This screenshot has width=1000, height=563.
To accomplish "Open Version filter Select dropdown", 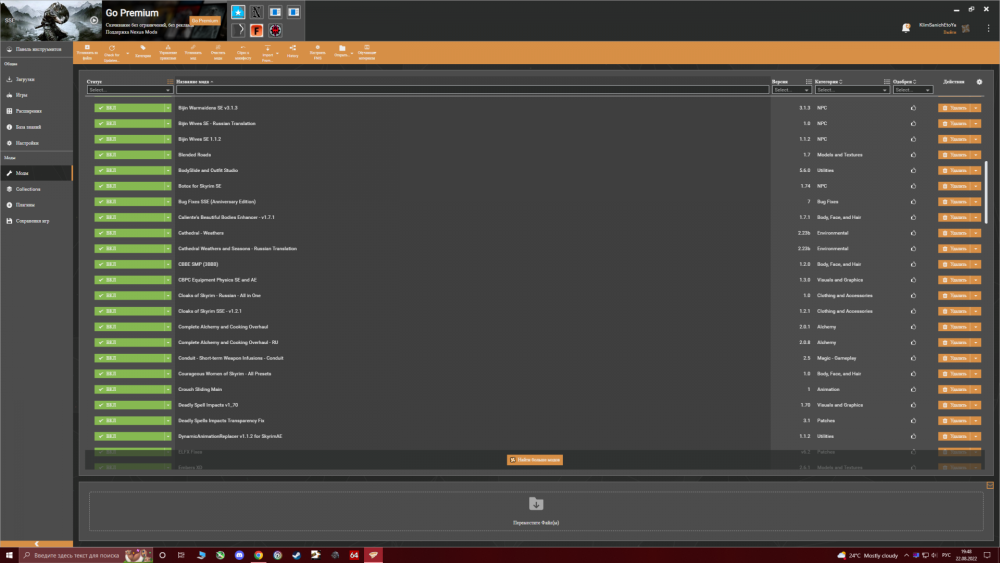I will [791, 90].
